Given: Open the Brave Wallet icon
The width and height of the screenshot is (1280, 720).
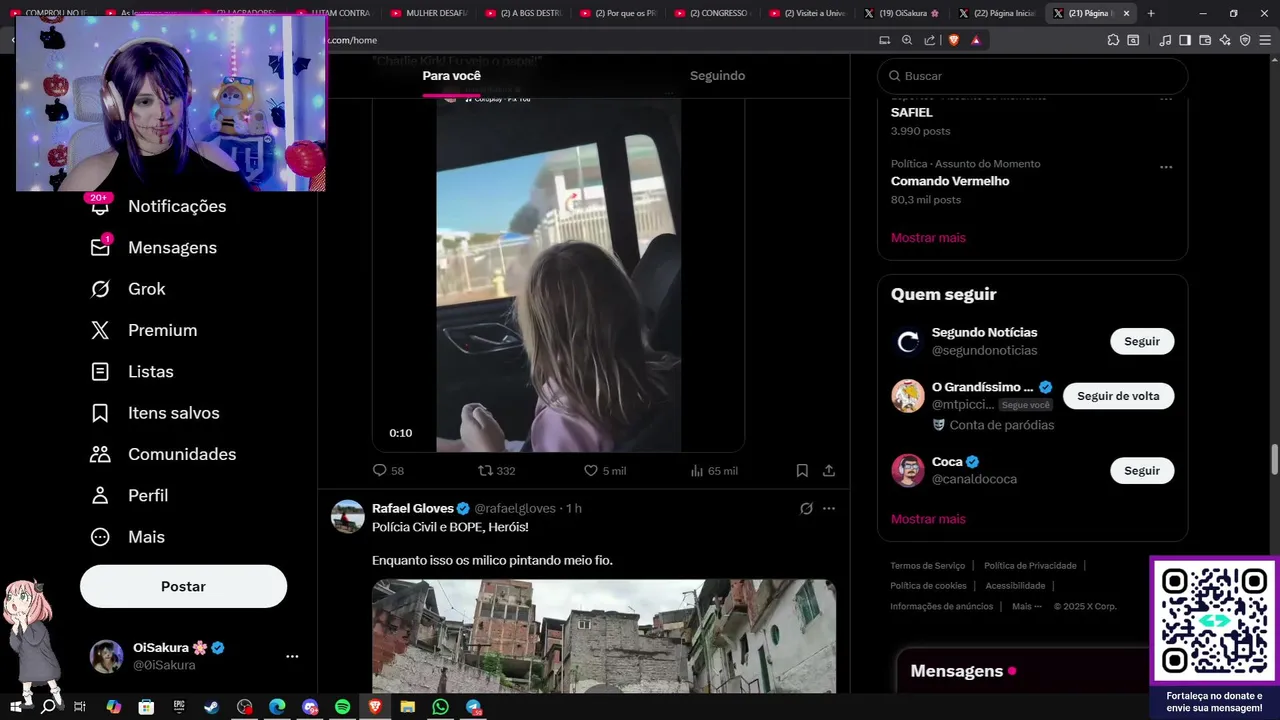Looking at the screenshot, I should (x=1205, y=40).
